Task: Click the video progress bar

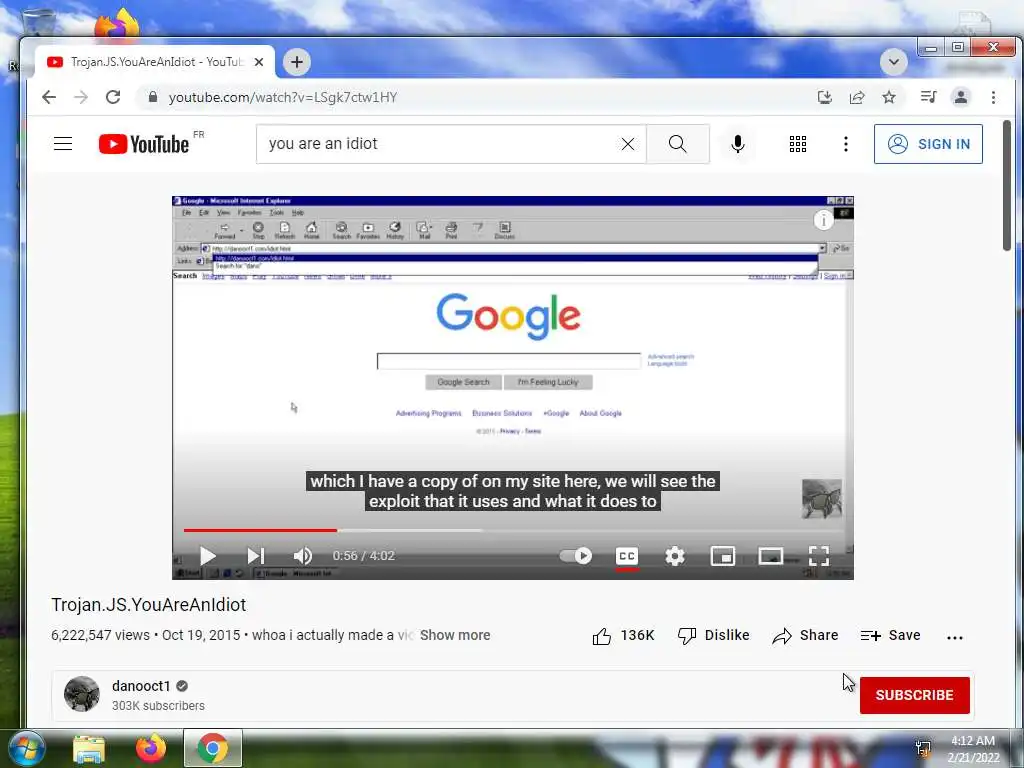Action: (x=512, y=530)
